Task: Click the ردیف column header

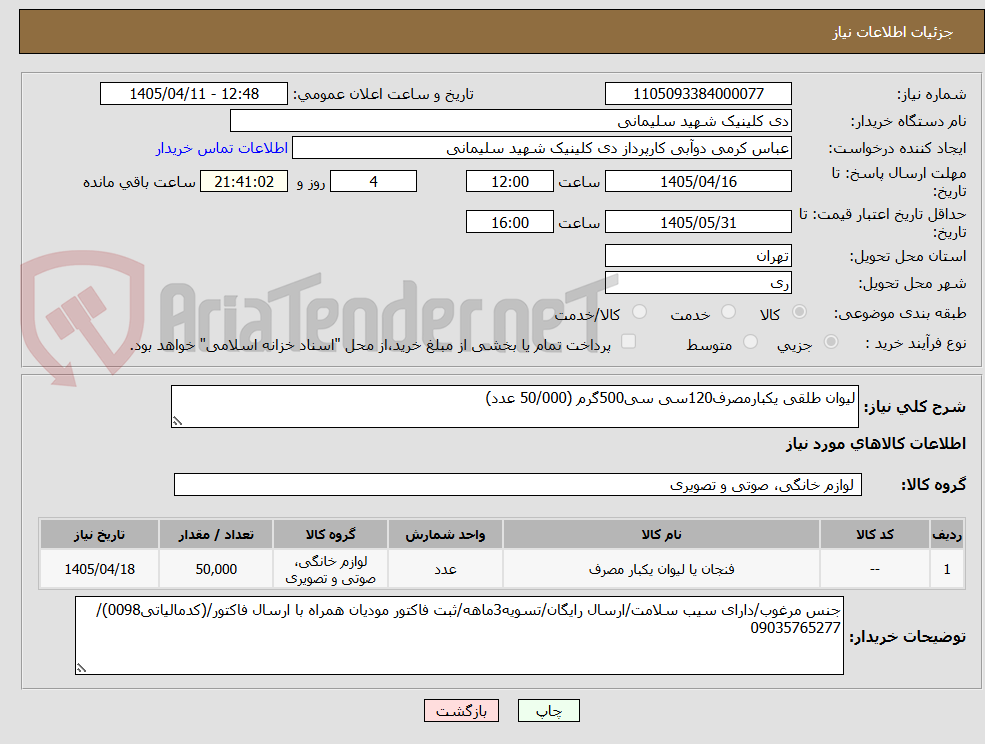Action: point(947,534)
